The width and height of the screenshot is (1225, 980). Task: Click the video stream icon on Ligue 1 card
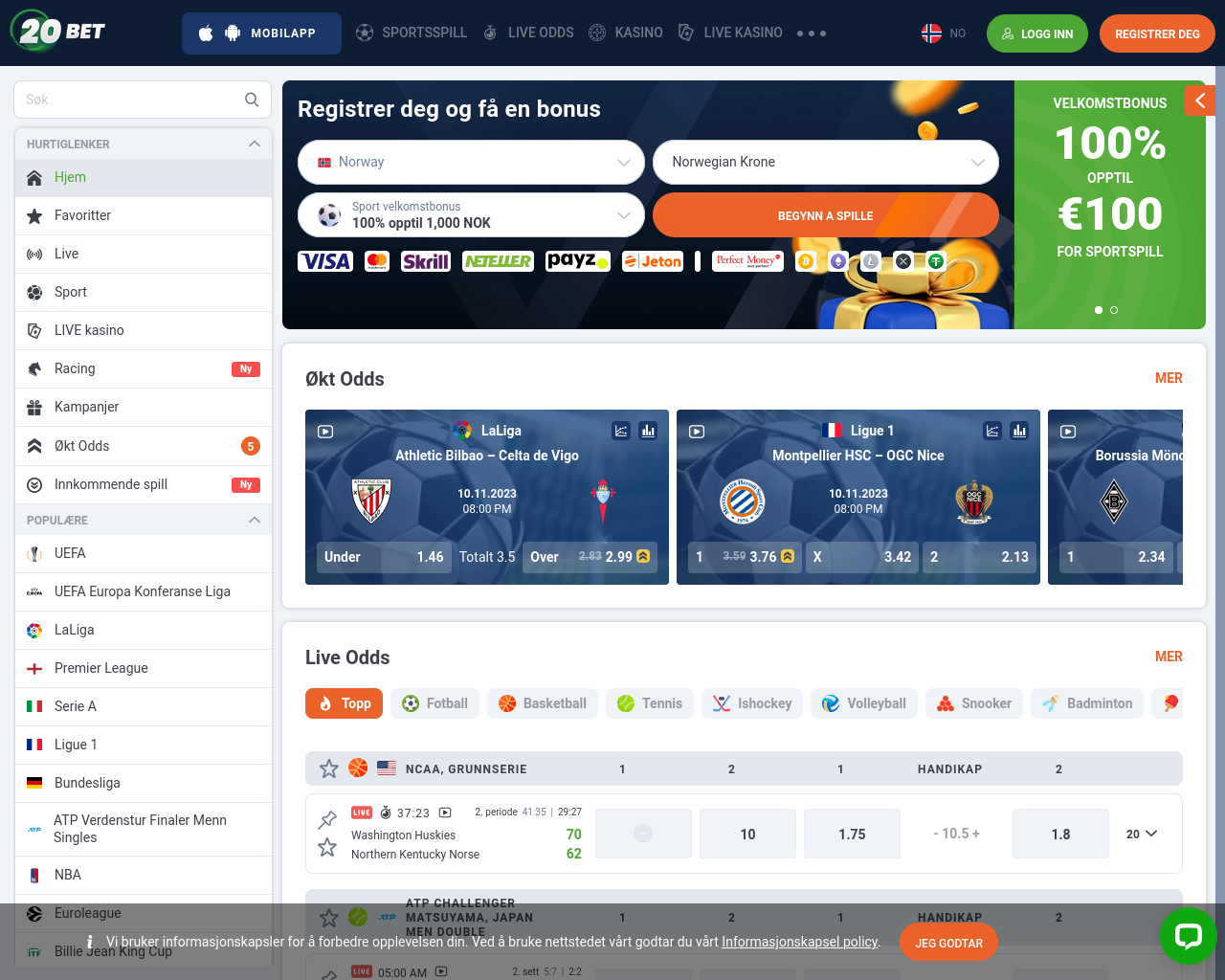(697, 432)
